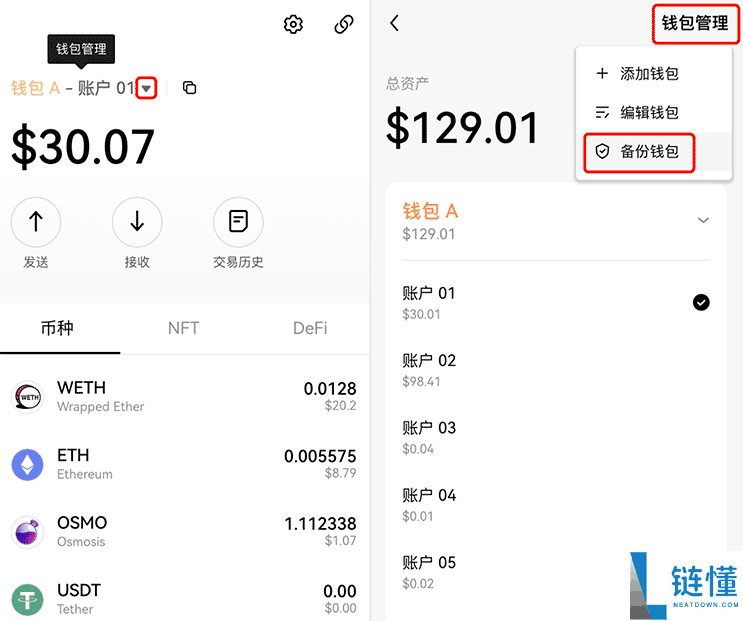The width and height of the screenshot is (743, 621).
Task: Open the 钱包管理 menu
Action: (695, 23)
